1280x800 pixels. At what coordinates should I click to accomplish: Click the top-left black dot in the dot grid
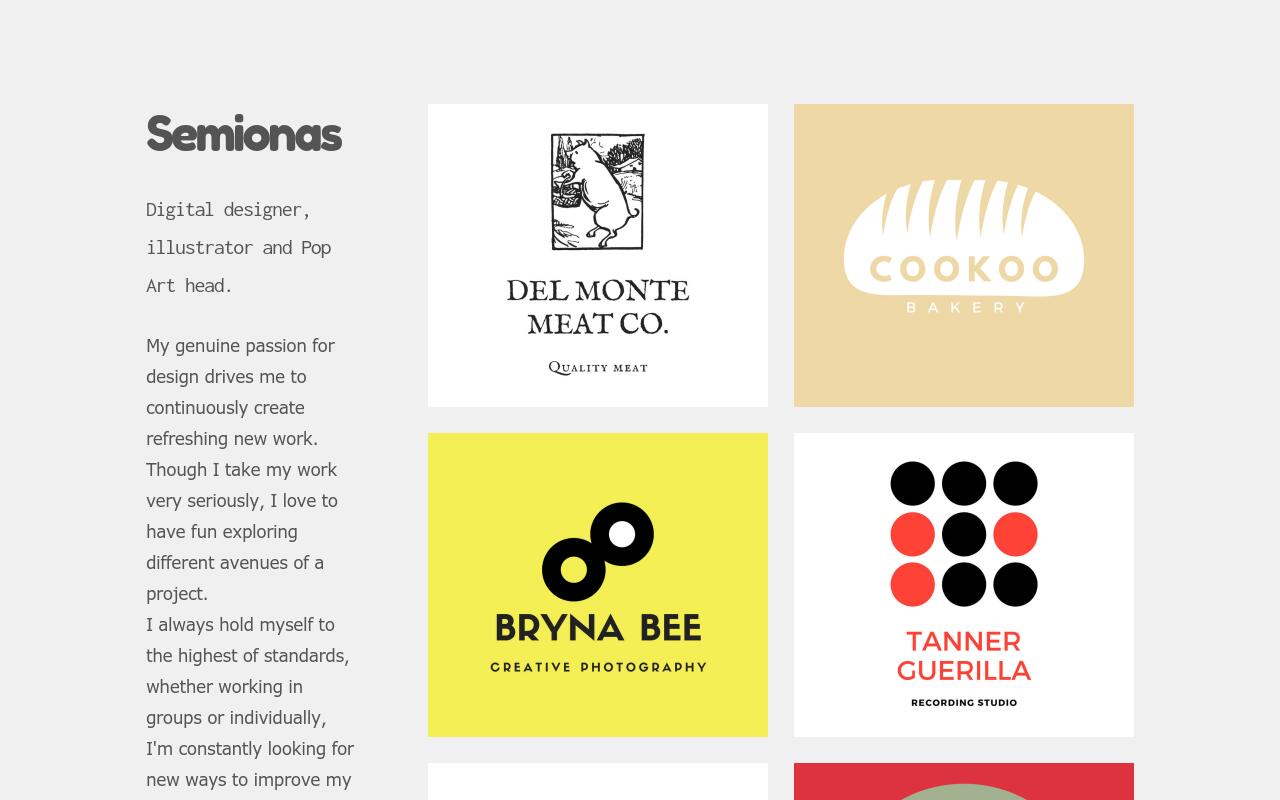click(912, 483)
